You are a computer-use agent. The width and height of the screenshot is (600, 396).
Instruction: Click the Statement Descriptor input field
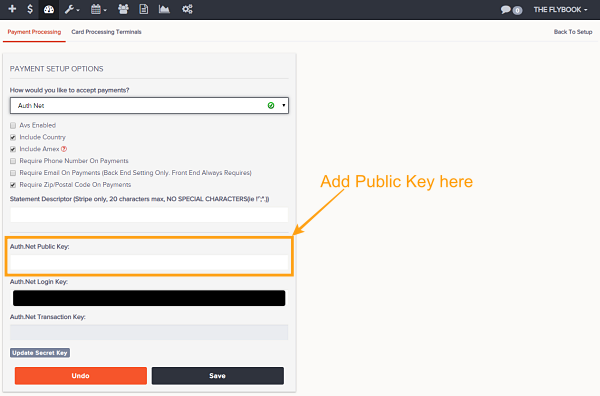(x=149, y=215)
